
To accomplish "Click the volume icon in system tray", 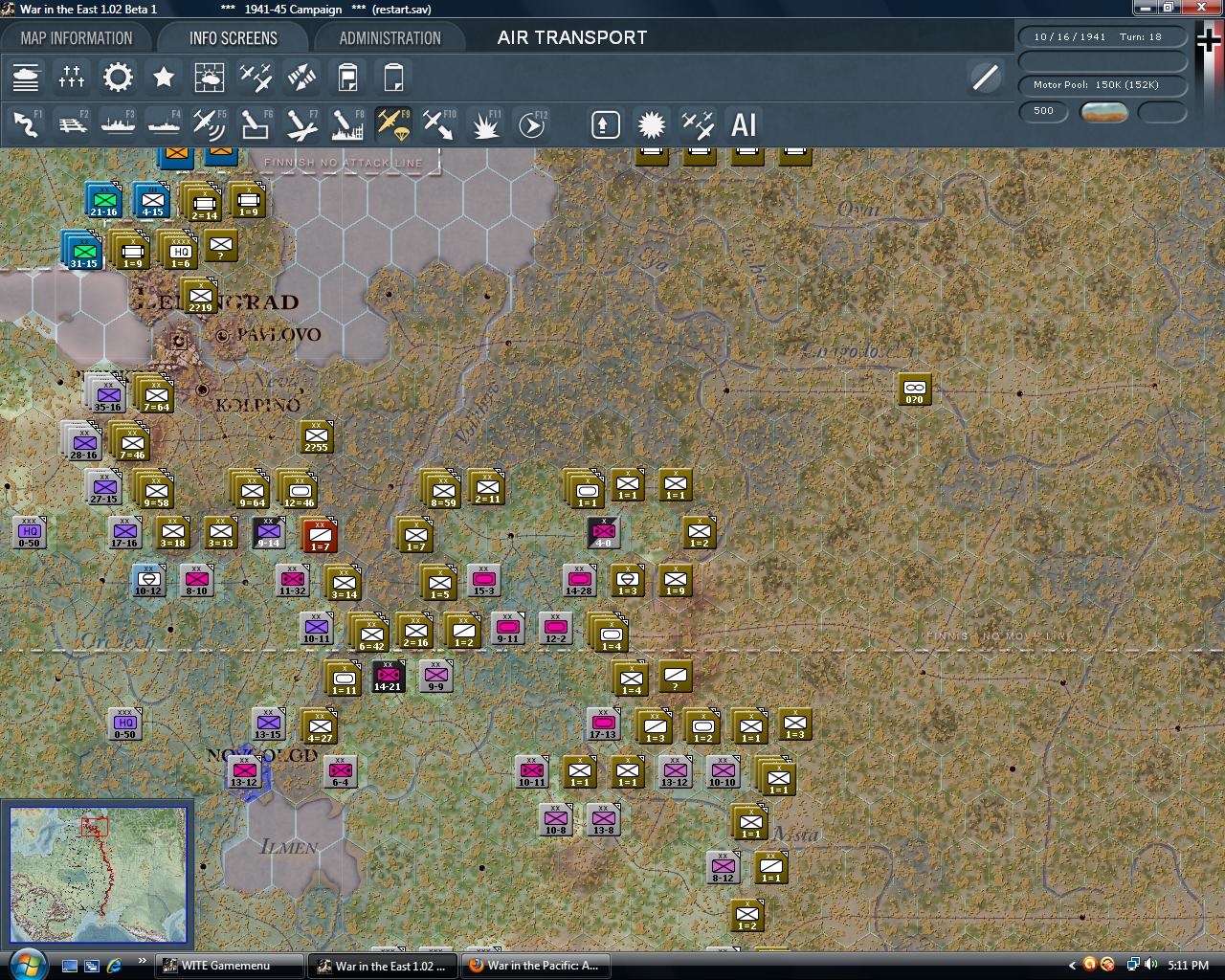I will 1151,965.
